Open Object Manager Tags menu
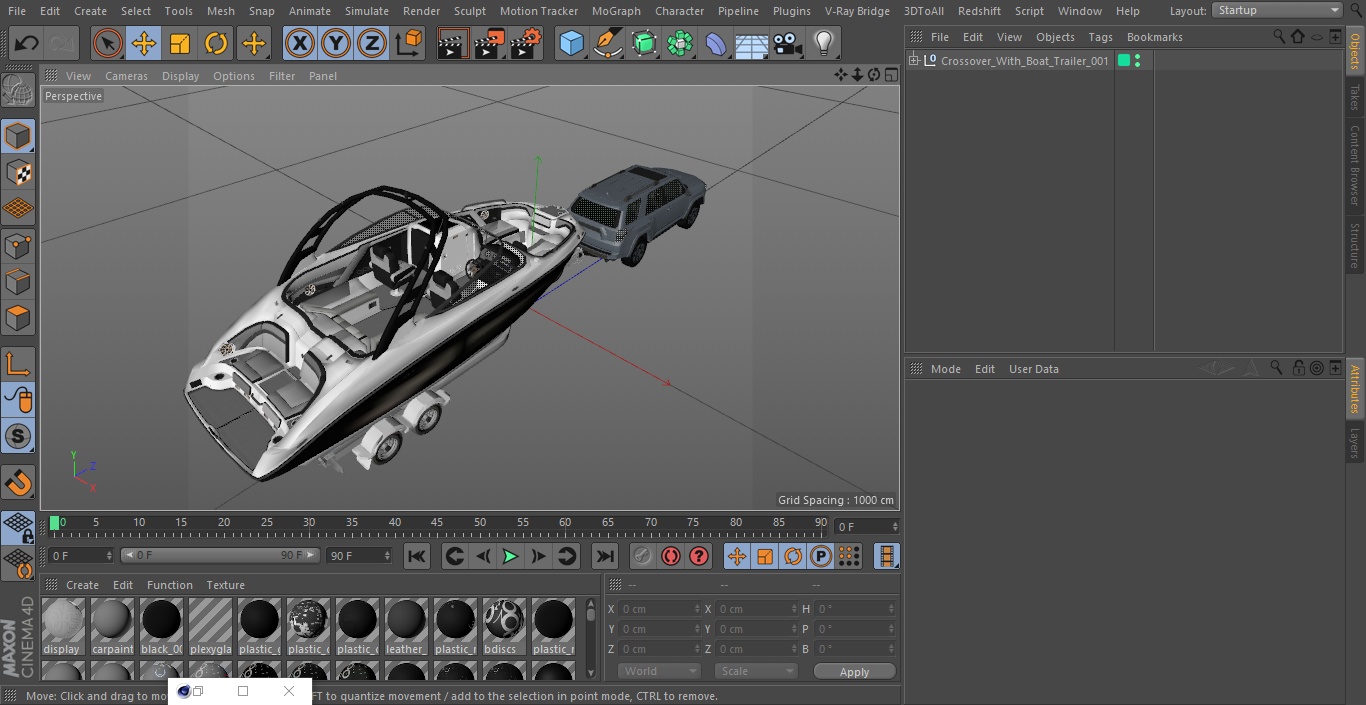 tap(1100, 37)
